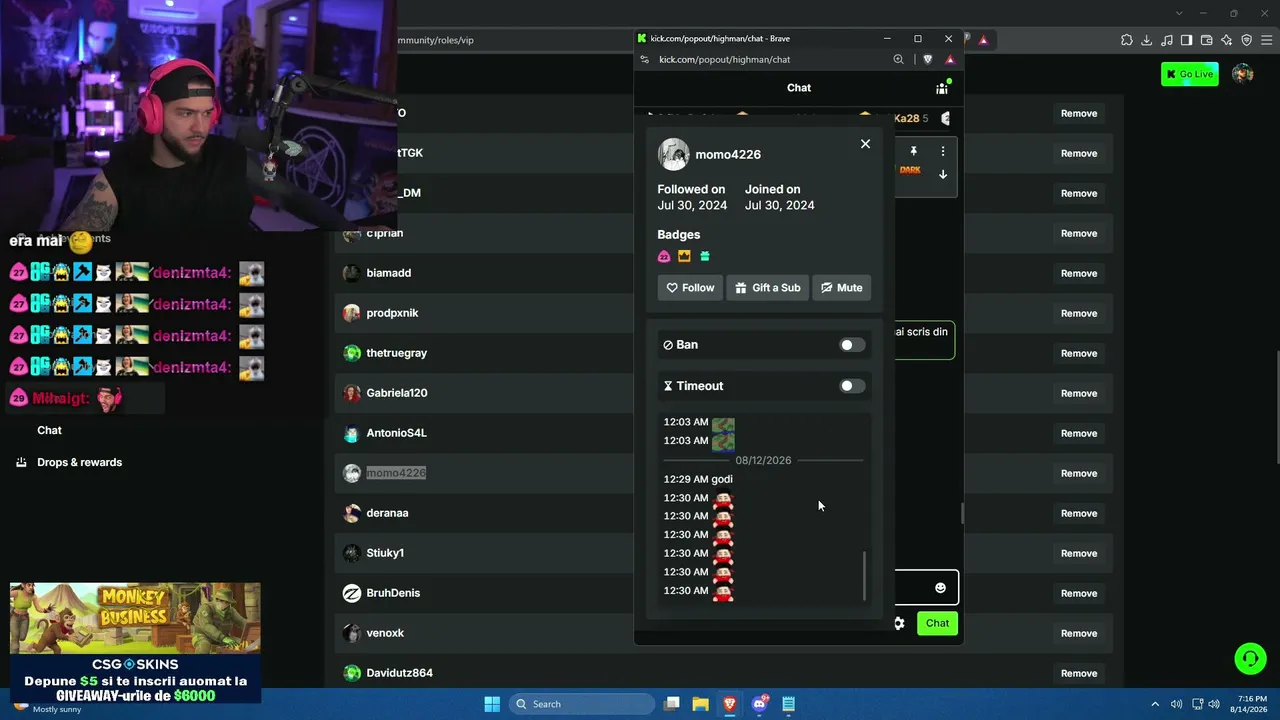This screenshot has width=1280, height=720.
Task: Open Brave browser from taskbar
Action: point(730,704)
